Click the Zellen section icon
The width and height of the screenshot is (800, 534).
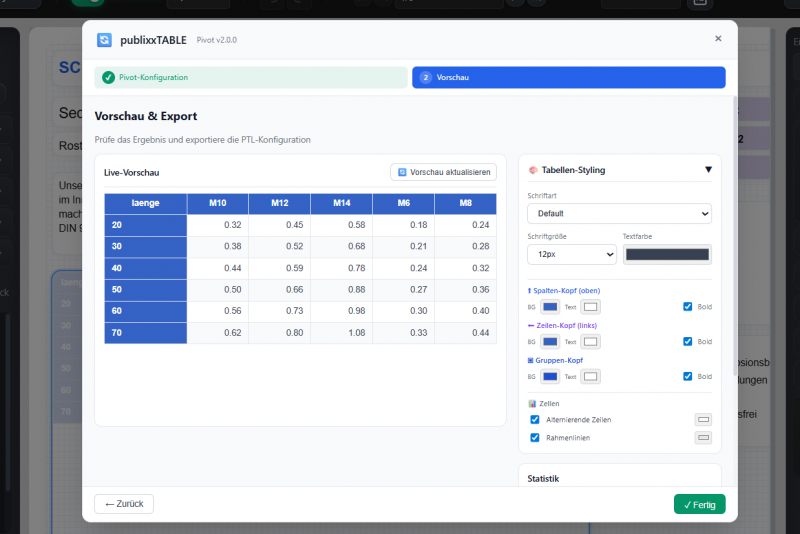point(532,403)
